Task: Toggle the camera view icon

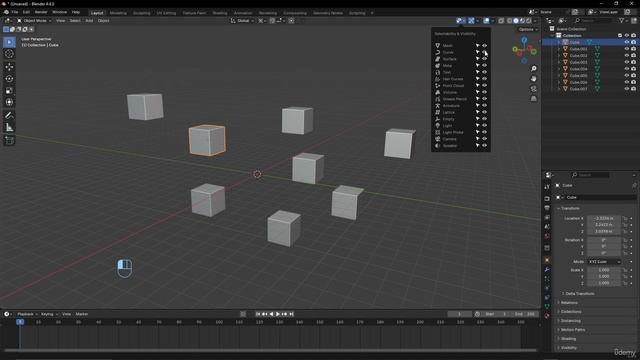Action: 533,89
